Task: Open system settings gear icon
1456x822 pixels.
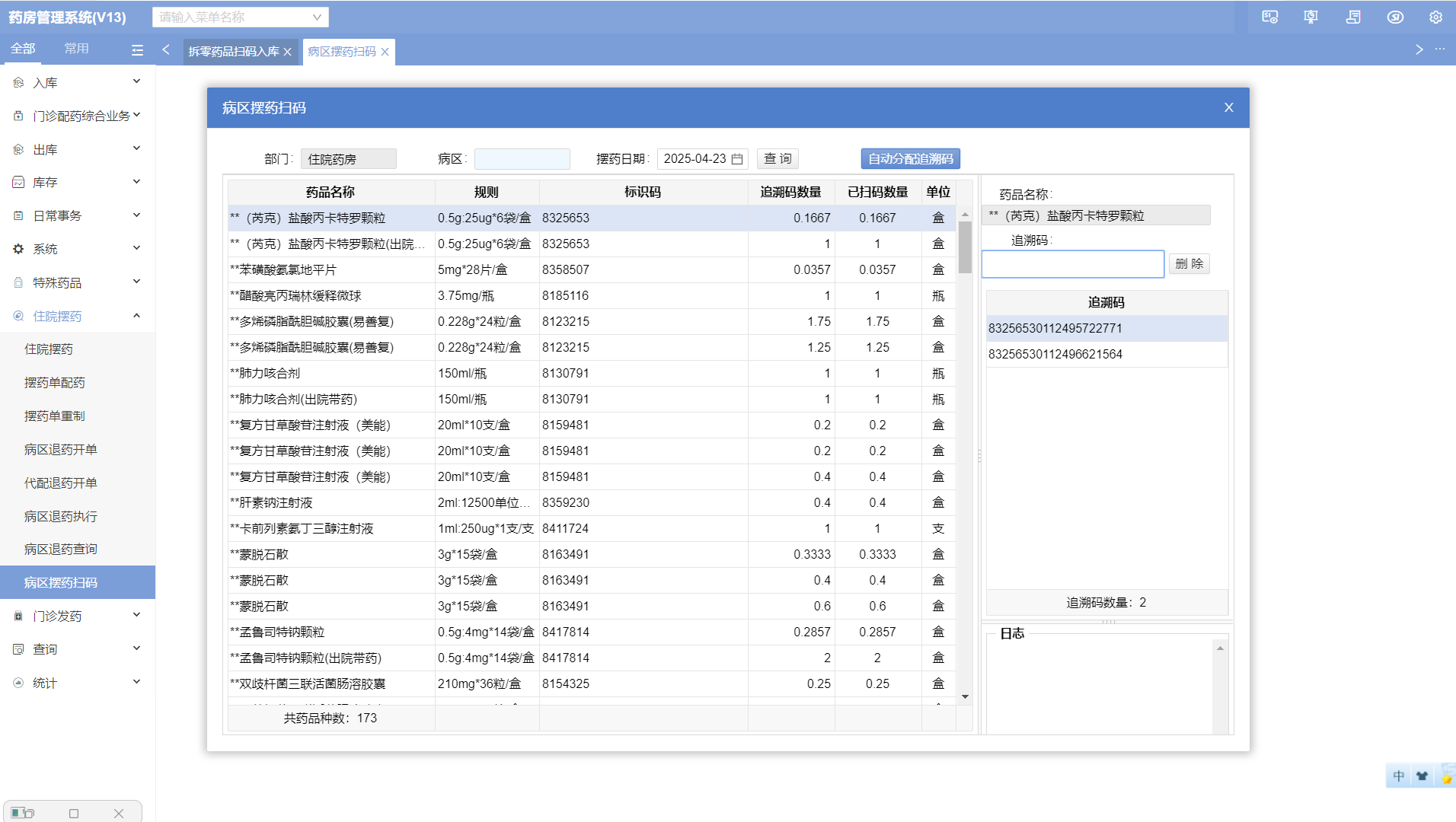Action: 1435,17
